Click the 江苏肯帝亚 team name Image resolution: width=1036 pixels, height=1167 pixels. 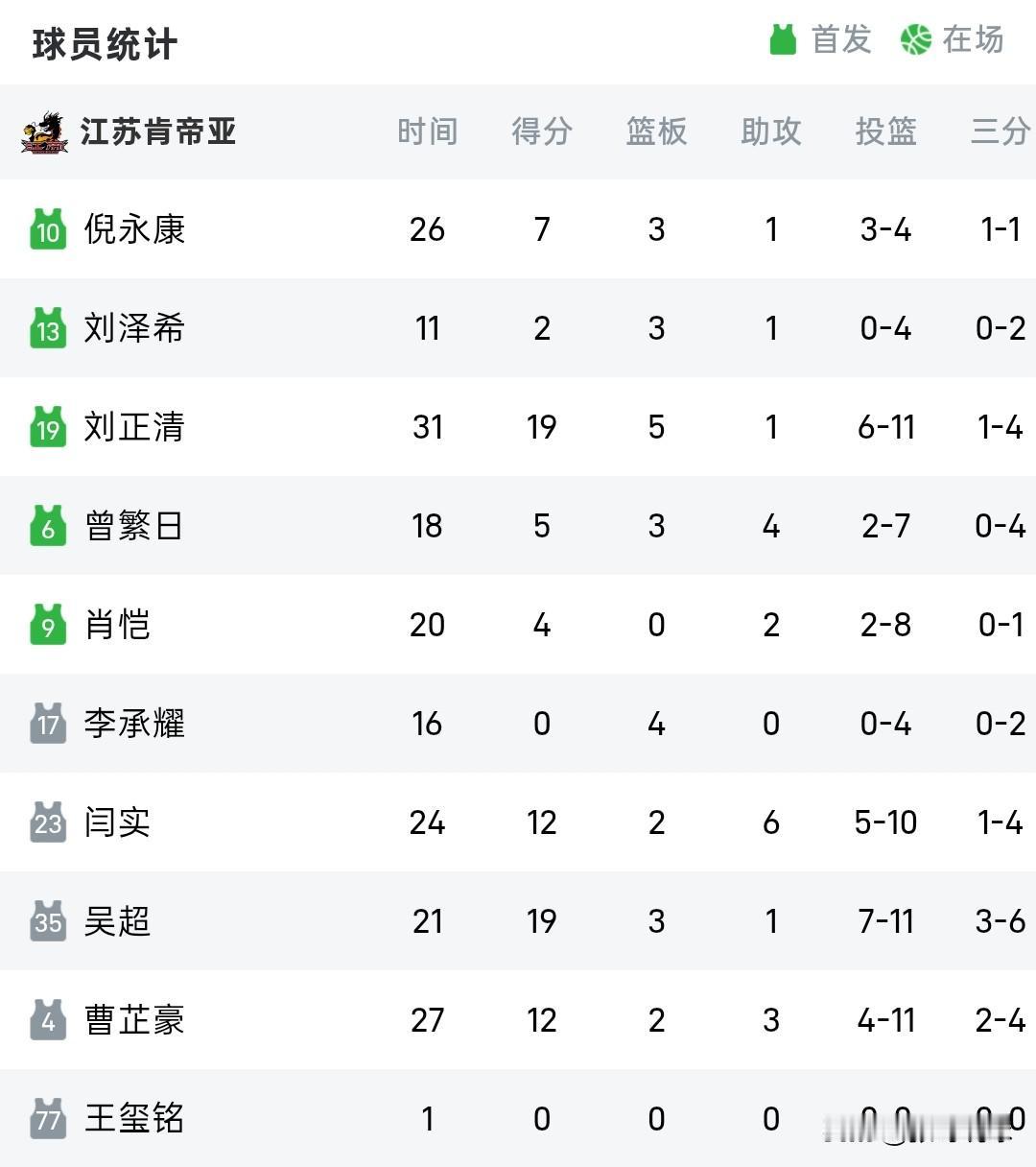pos(158,131)
